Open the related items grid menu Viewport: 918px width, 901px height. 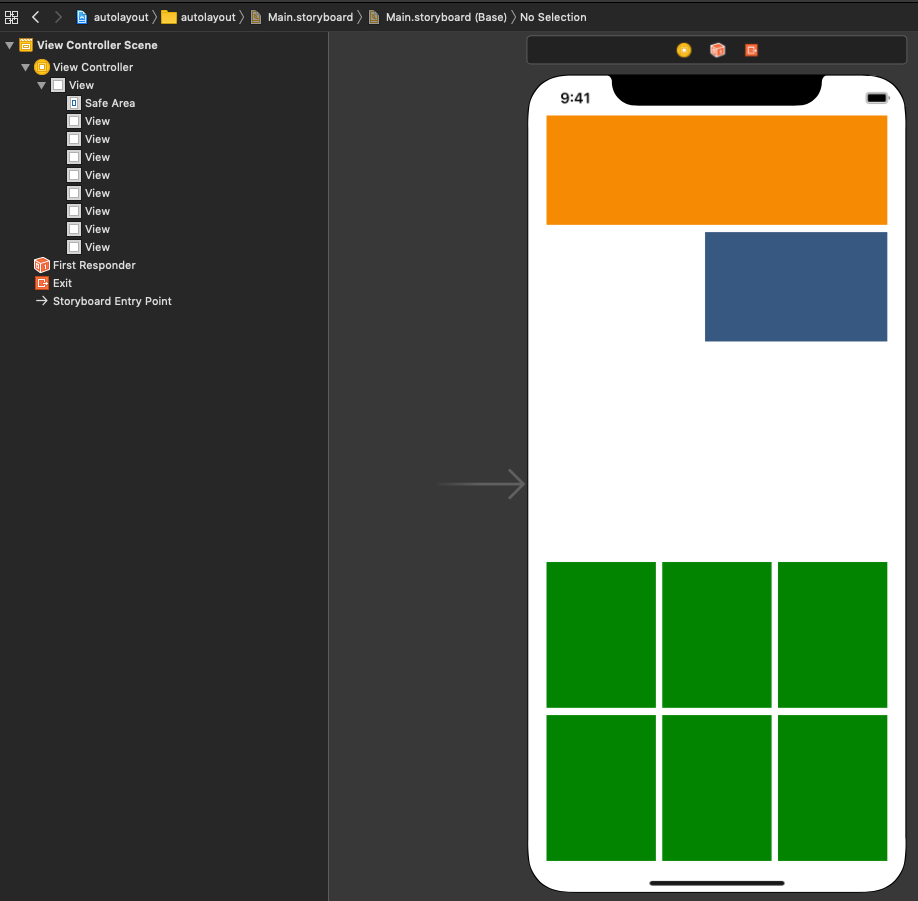(12, 18)
